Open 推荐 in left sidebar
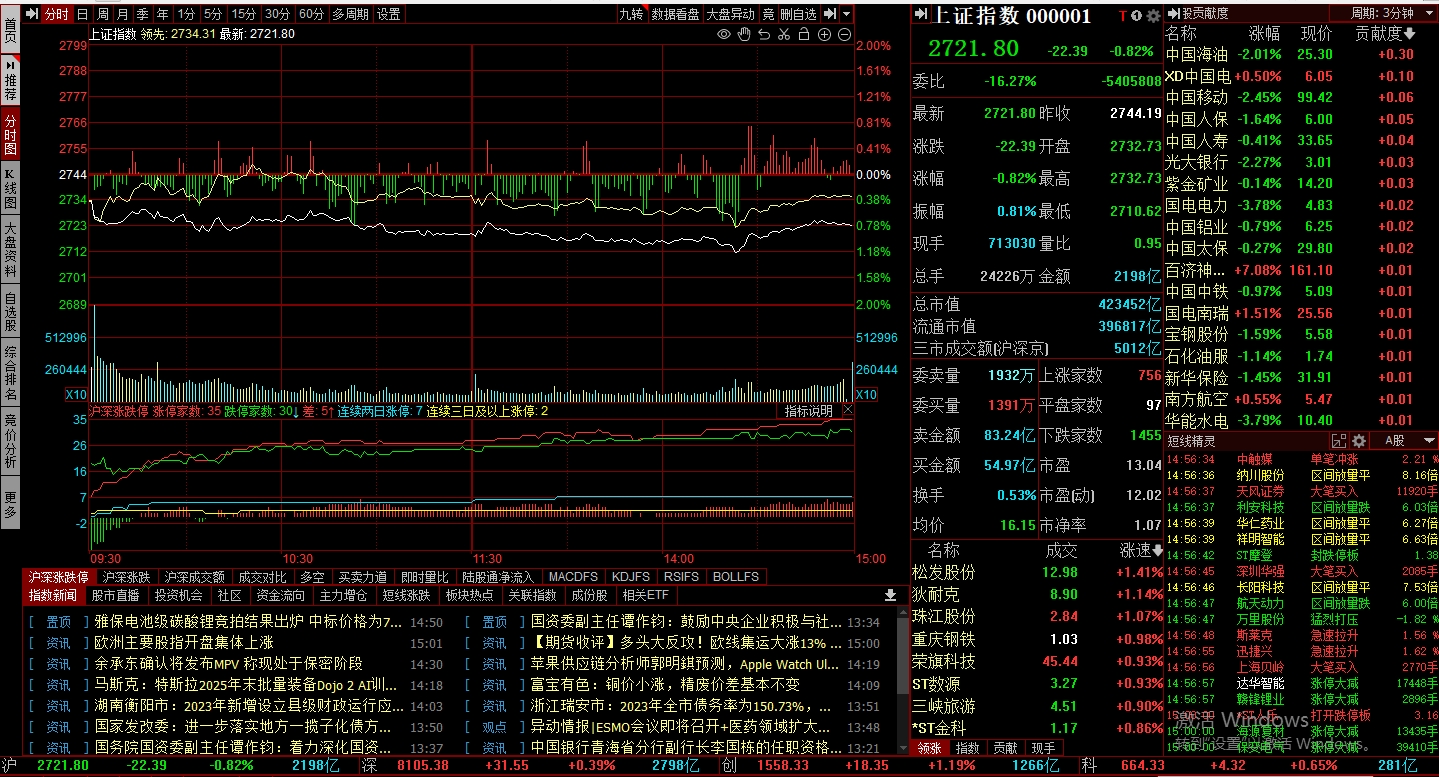1439x777 pixels. (10, 79)
